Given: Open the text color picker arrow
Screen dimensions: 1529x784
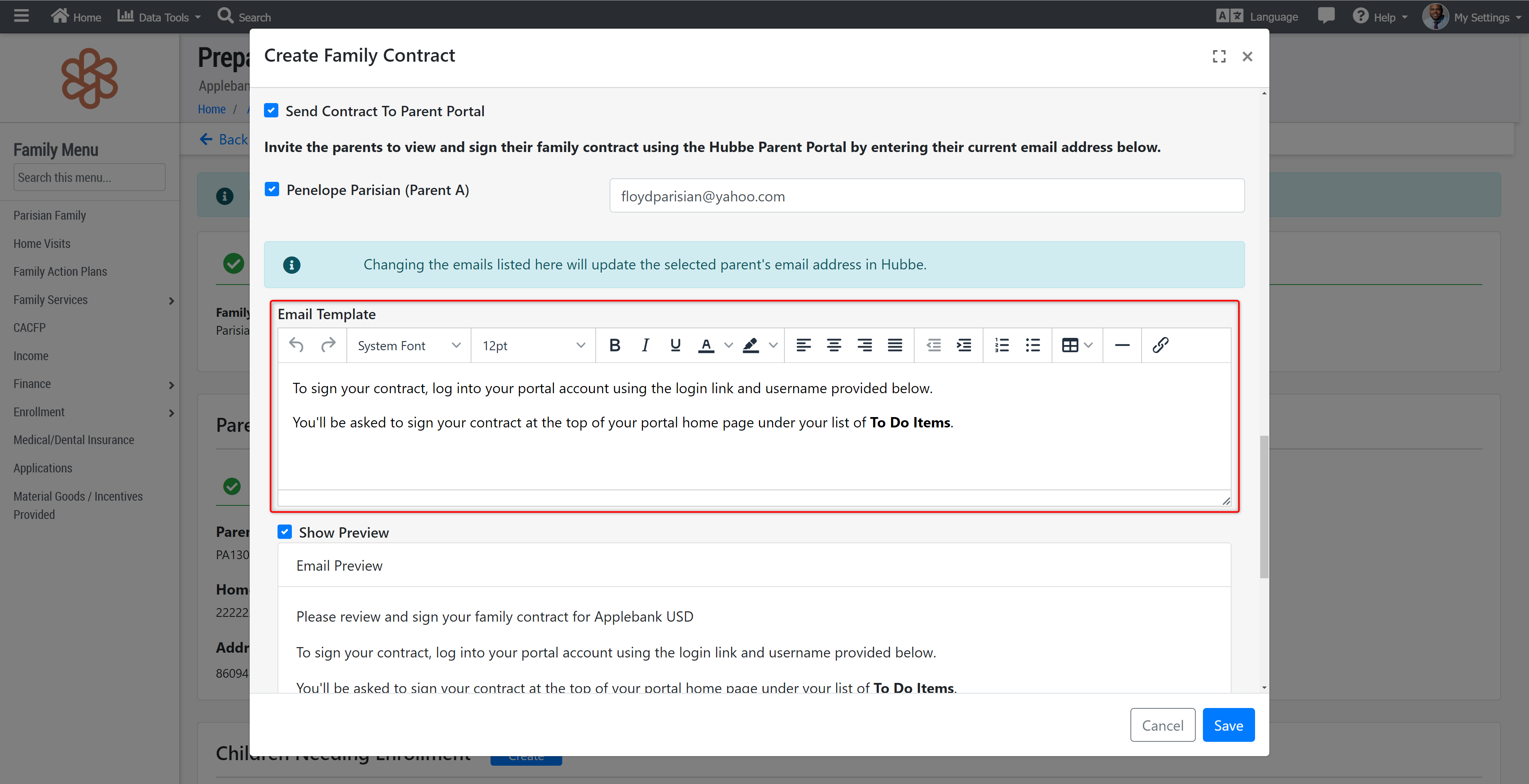Looking at the screenshot, I should point(728,345).
